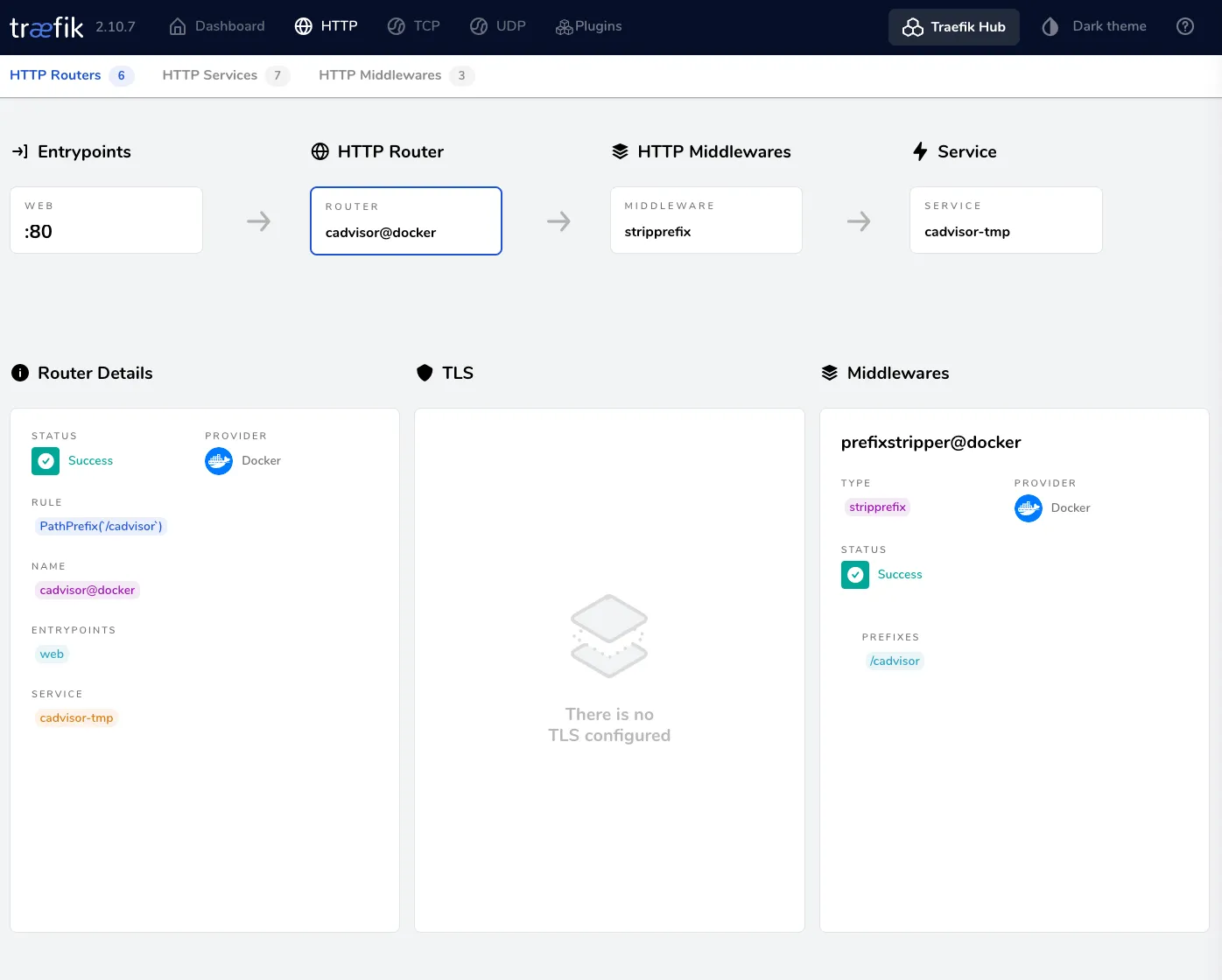Click the Entrypoints arrow icon

click(19, 150)
